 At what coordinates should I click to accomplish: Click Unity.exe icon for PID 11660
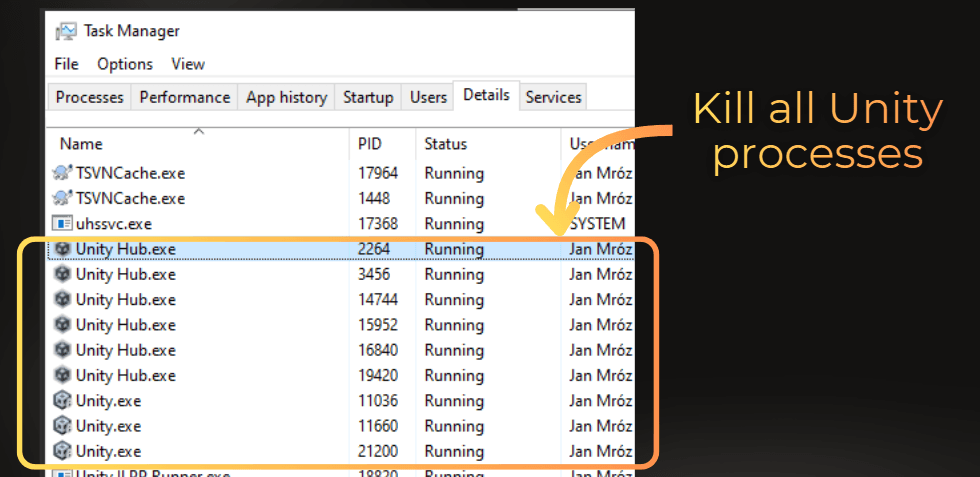tap(62, 426)
